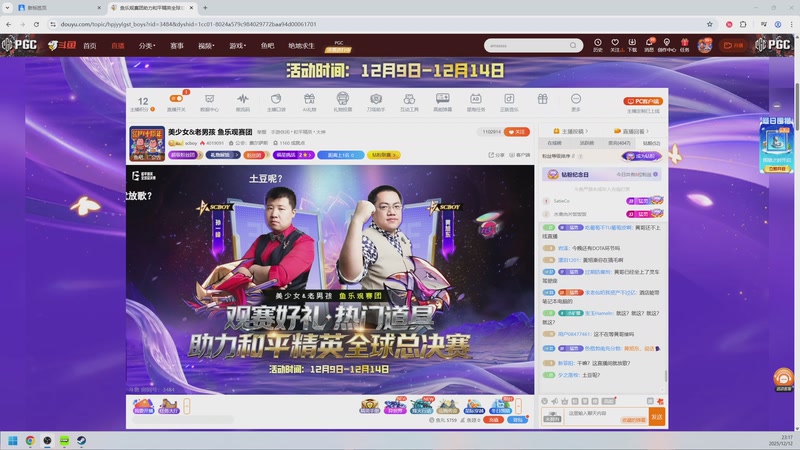The image size is (800, 450).
Task: Click the Douyu site search field
Action: (x=527, y=45)
